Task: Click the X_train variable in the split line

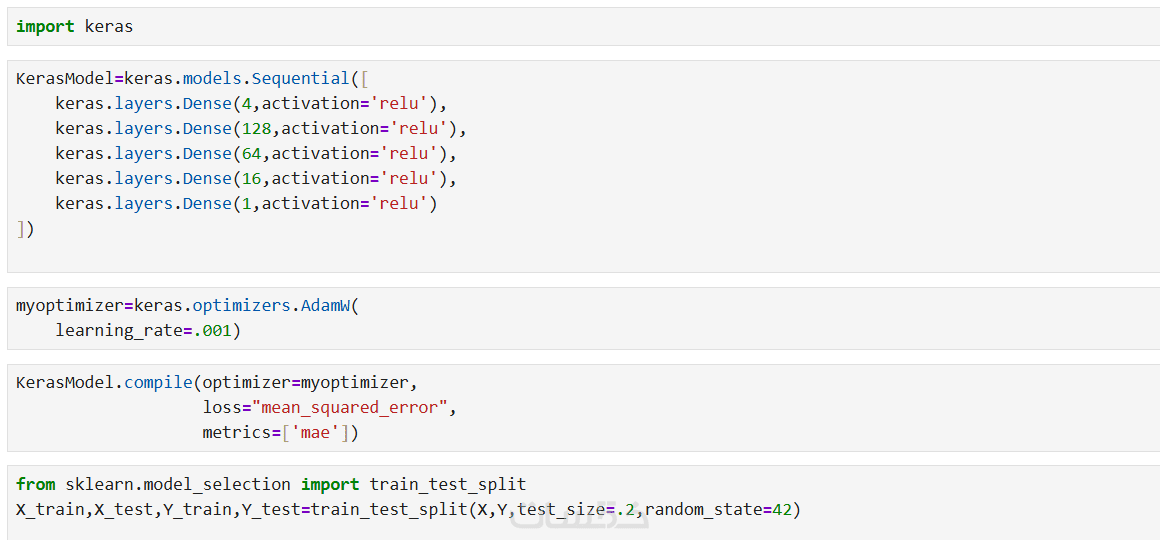Action: click(50, 509)
